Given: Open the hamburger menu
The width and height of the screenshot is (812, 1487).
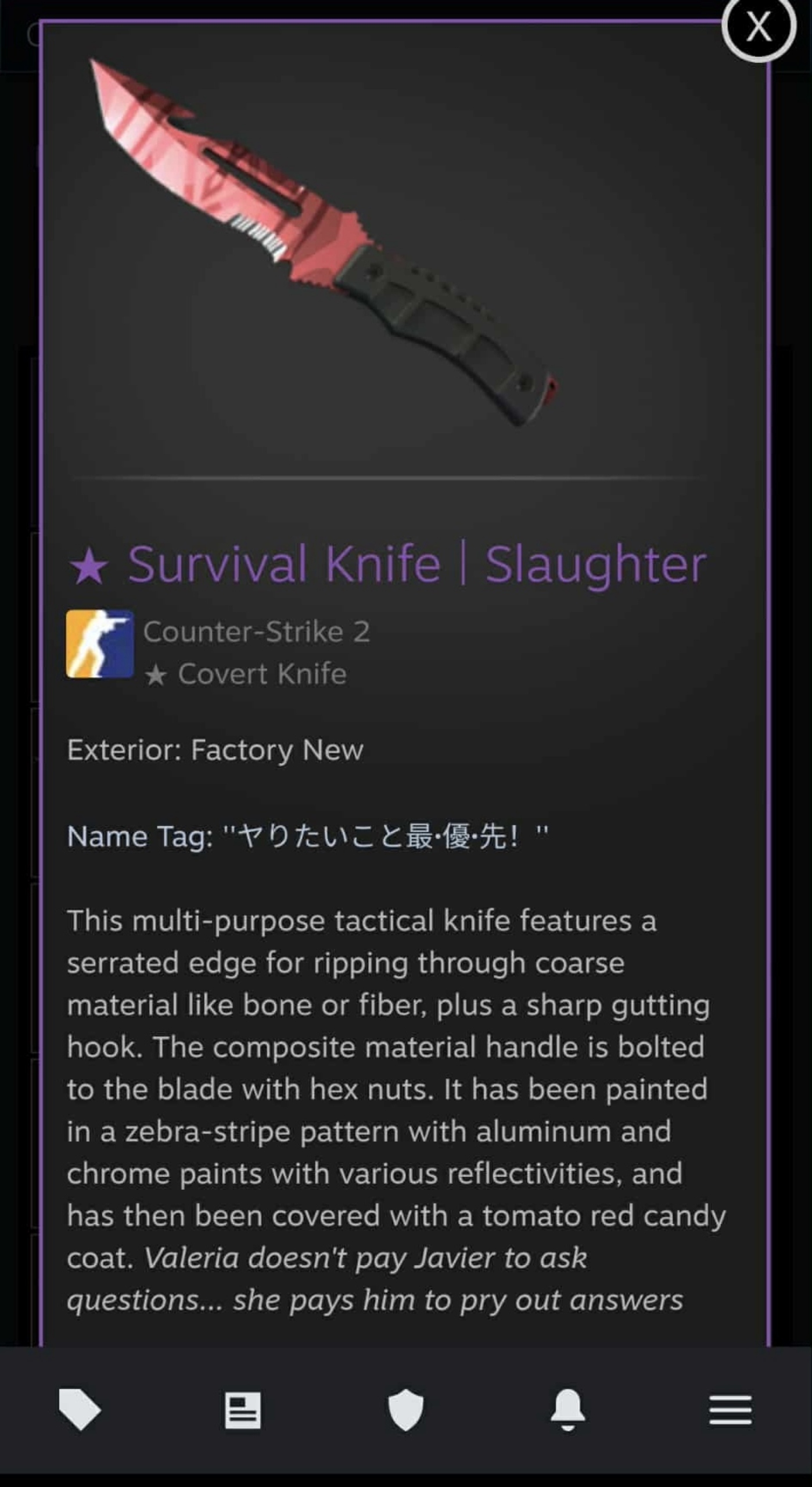Looking at the screenshot, I should (730, 1410).
